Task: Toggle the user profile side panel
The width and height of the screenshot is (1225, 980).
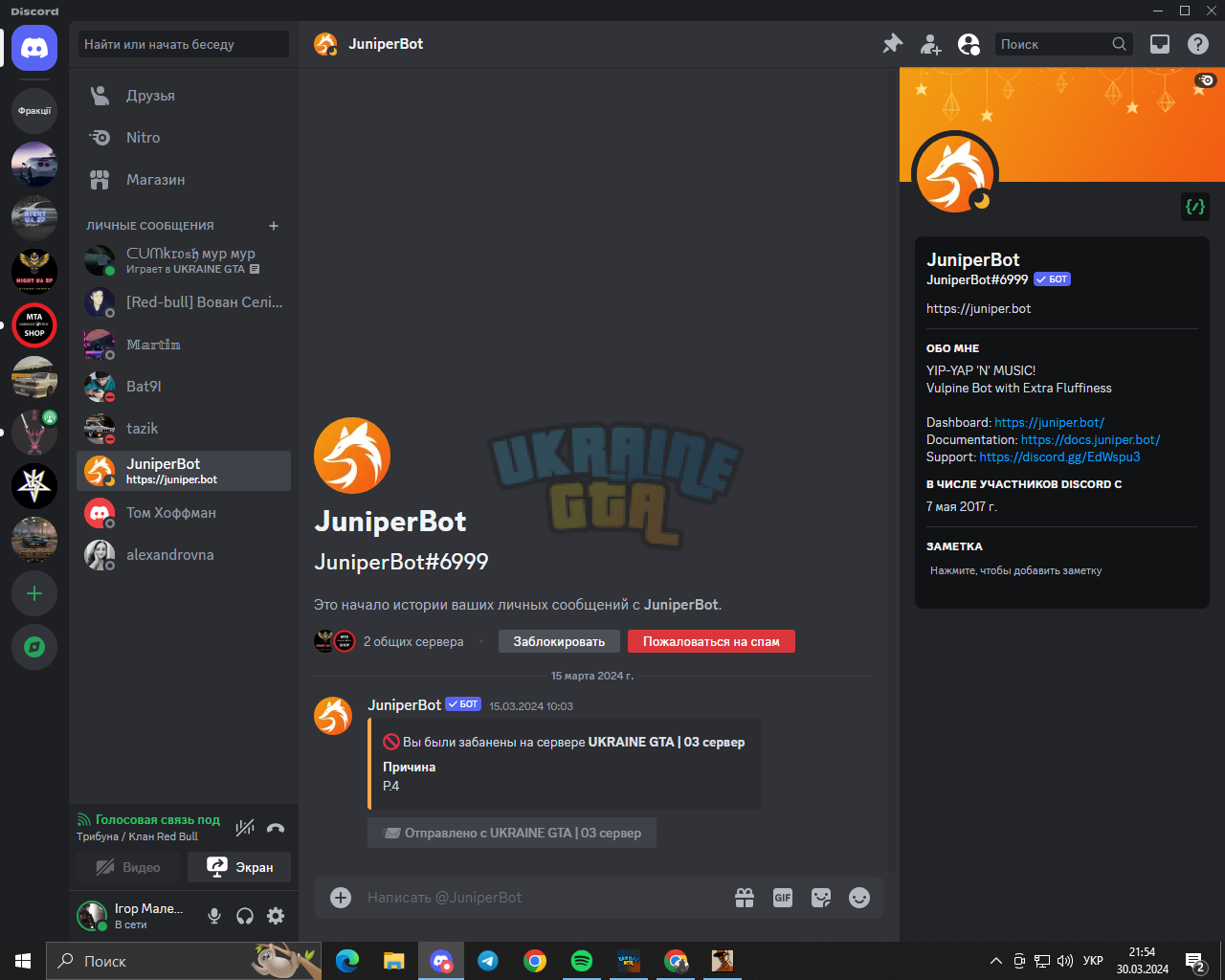Action: 969,44
